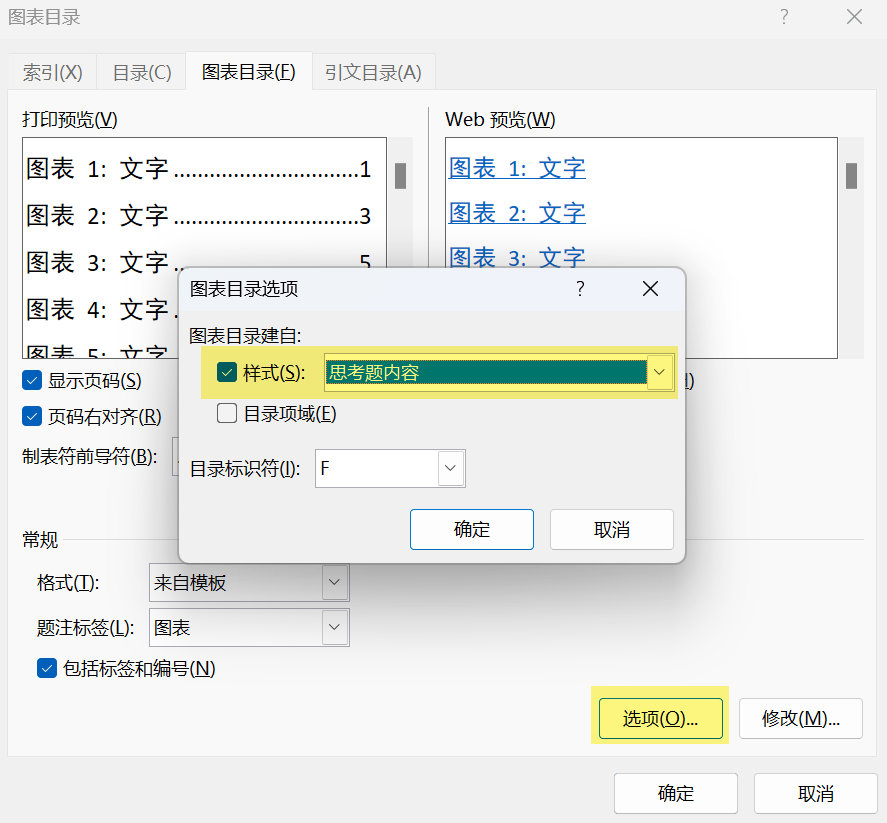887x823 pixels.
Task: Click 取消 in the main 图表目录 window
Action: 816,794
